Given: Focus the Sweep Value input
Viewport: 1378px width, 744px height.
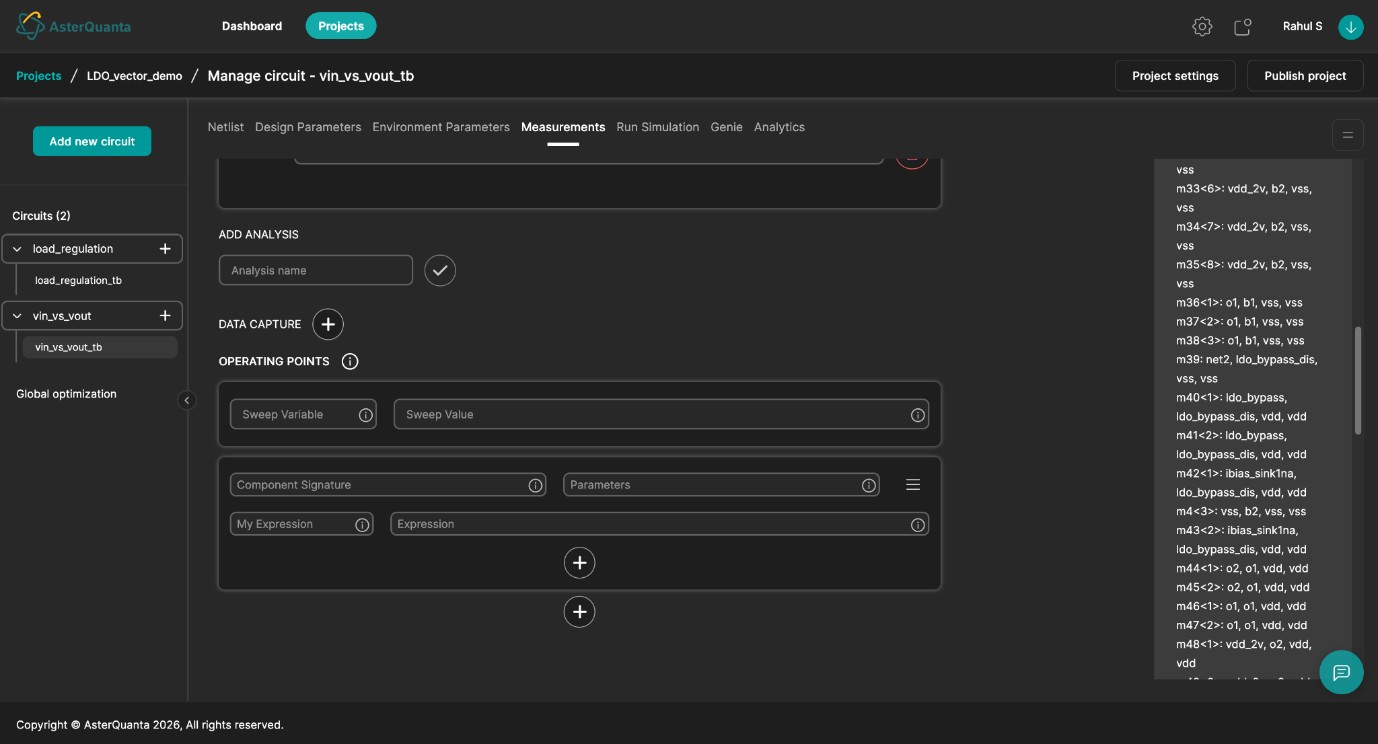Looking at the screenshot, I should click(x=661, y=415).
